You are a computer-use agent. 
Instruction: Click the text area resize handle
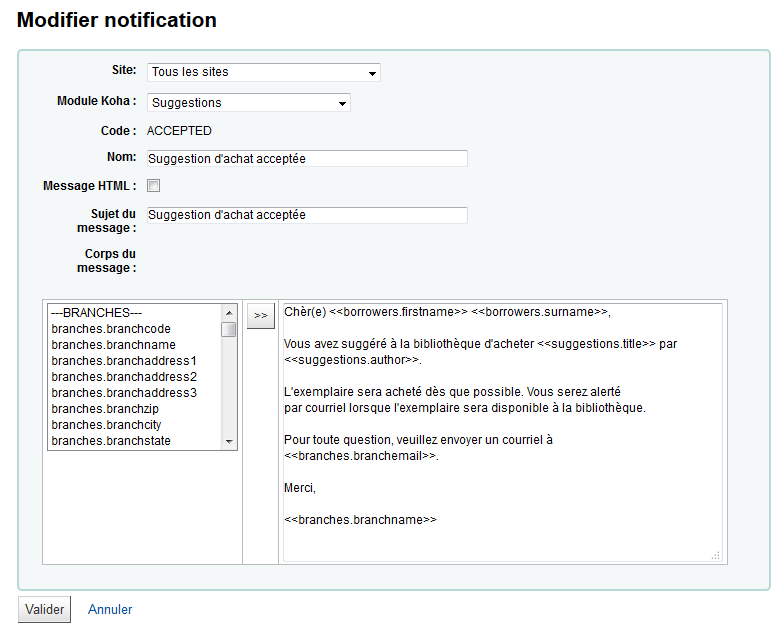pyautogui.click(x=716, y=555)
